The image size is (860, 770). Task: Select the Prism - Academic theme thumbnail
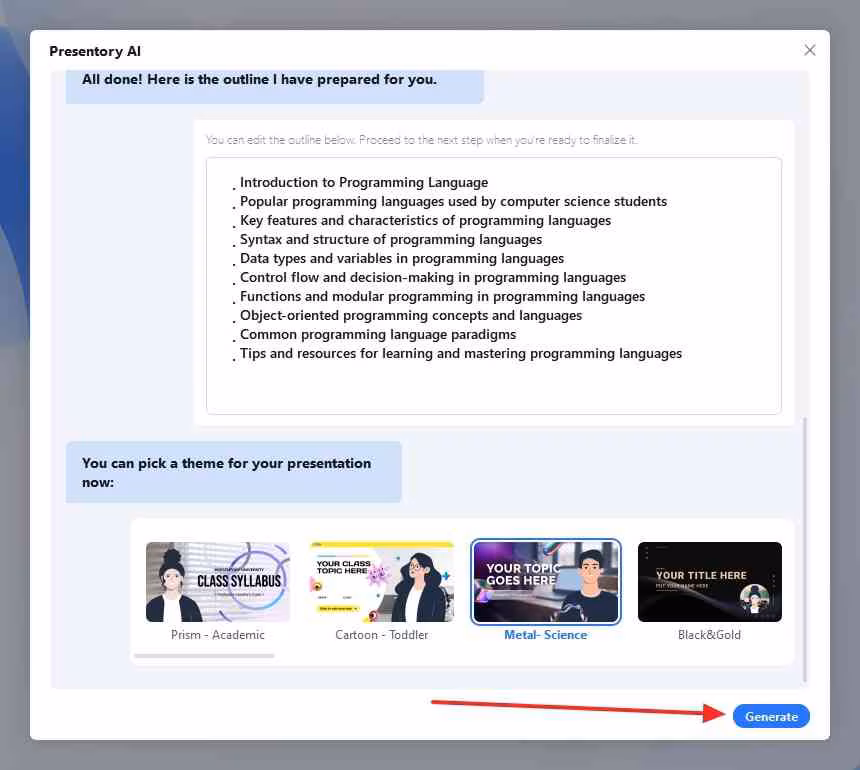218,582
